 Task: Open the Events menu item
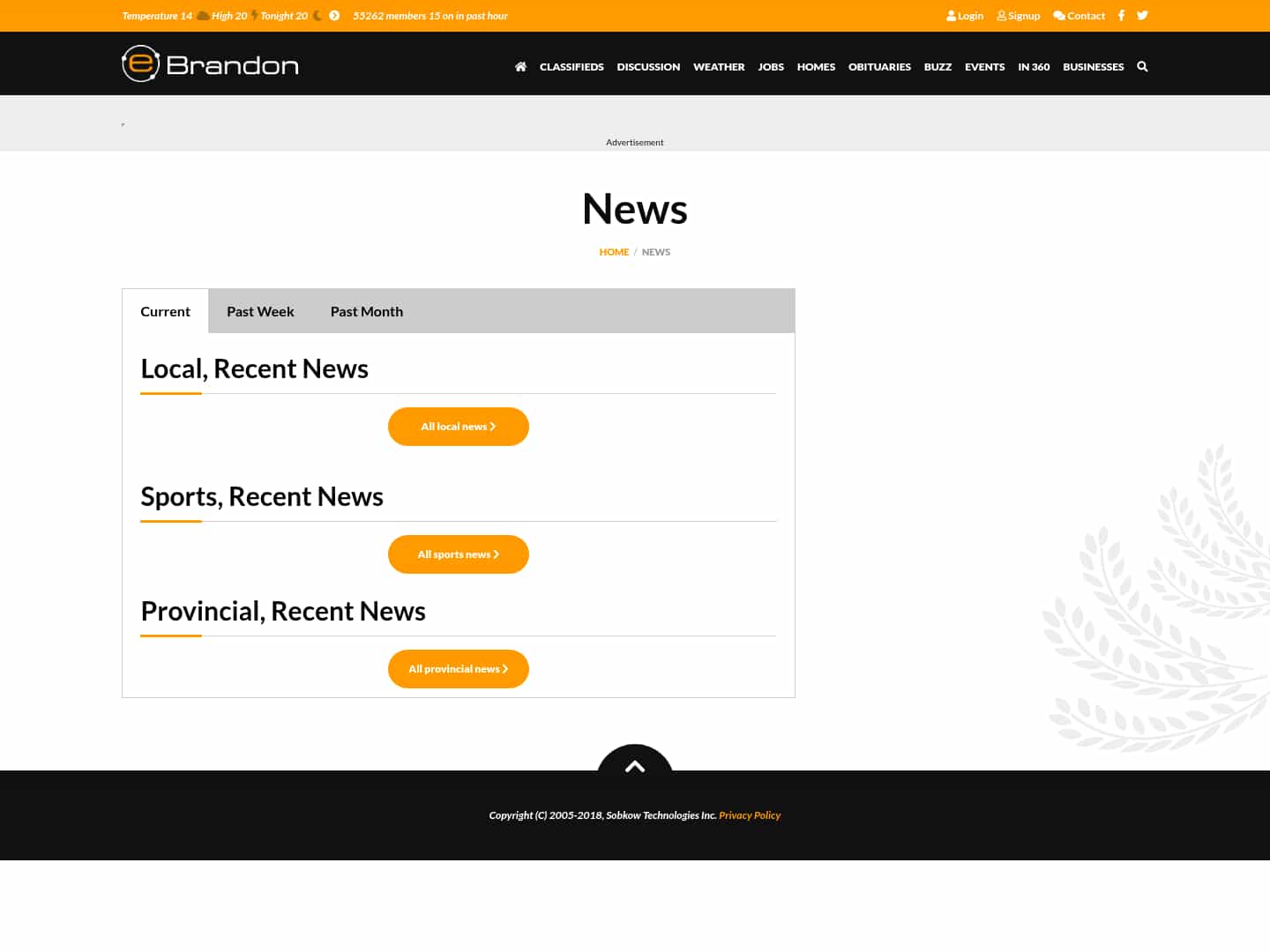point(984,67)
